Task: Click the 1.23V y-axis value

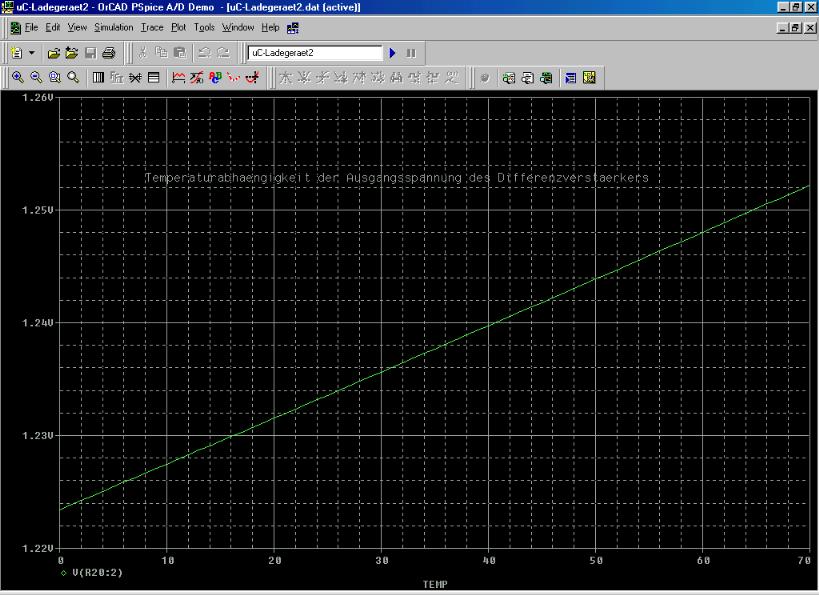Action: [x=38, y=436]
